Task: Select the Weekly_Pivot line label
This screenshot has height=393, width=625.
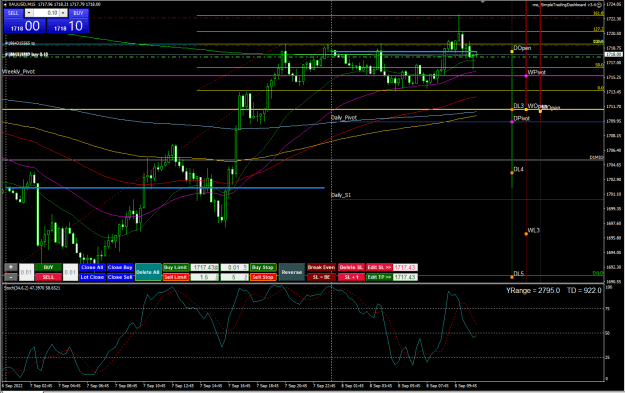Action: pyautogui.click(x=19, y=72)
